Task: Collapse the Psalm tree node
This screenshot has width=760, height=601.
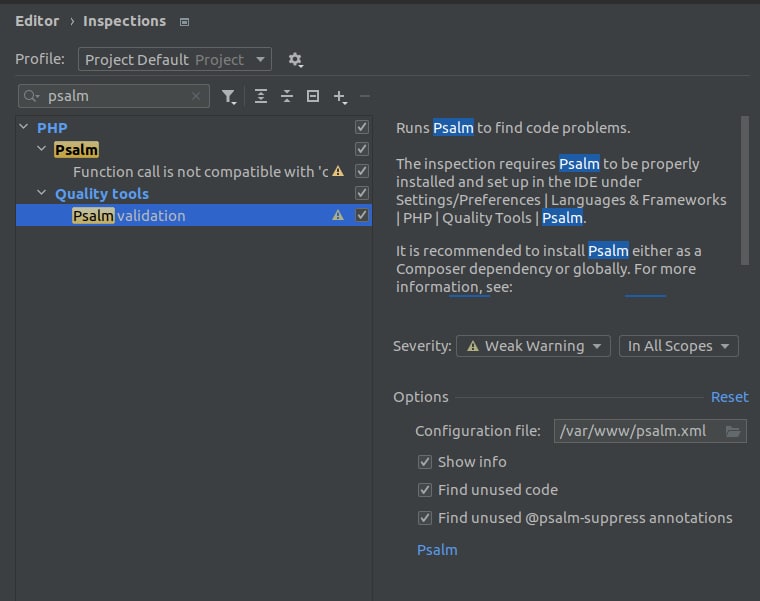Action: click(x=42, y=149)
